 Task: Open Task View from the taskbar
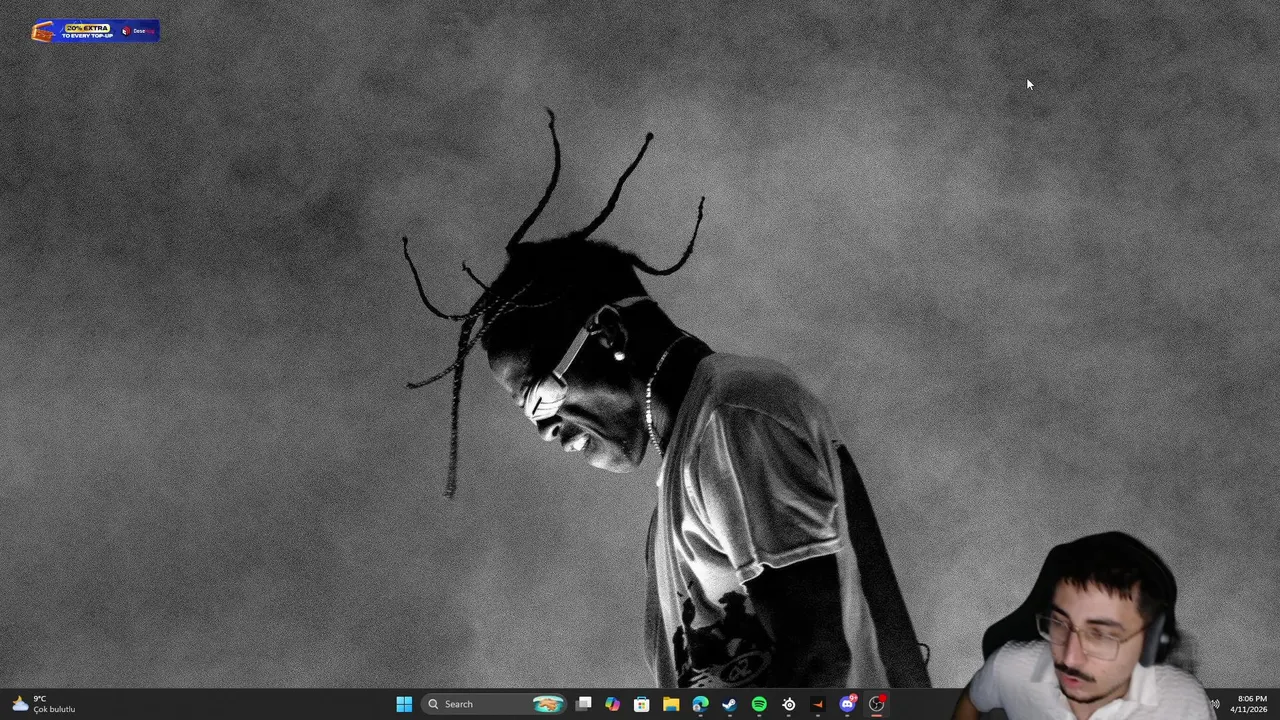(x=584, y=704)
